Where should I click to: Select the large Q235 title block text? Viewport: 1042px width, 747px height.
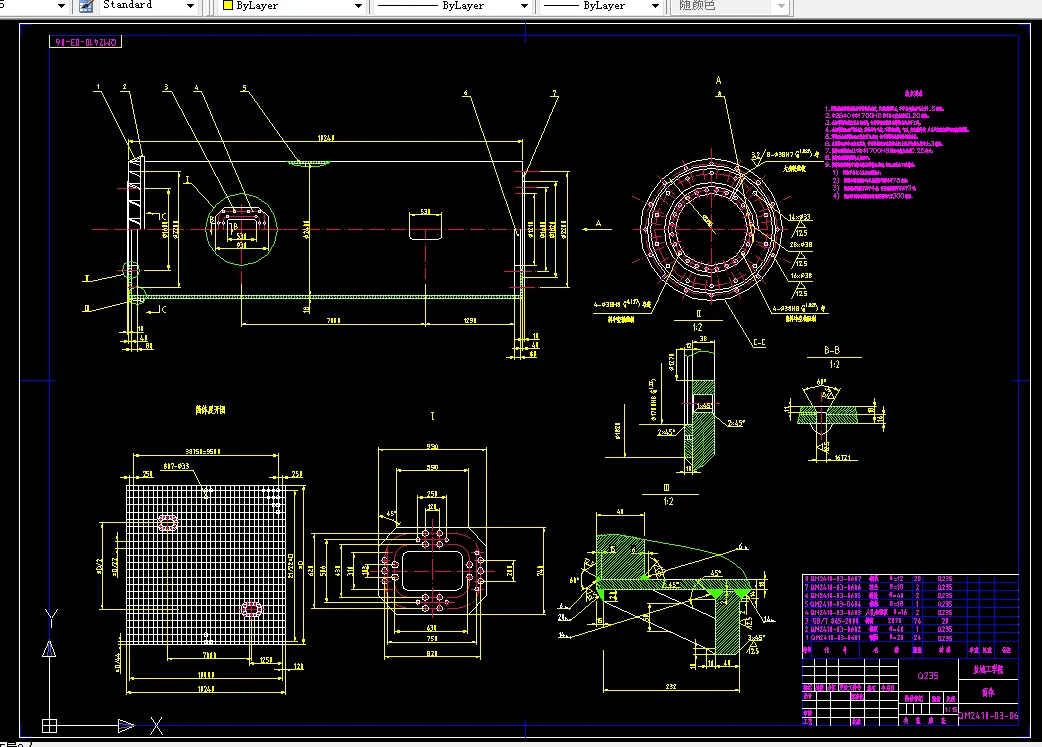pos(928,676)
